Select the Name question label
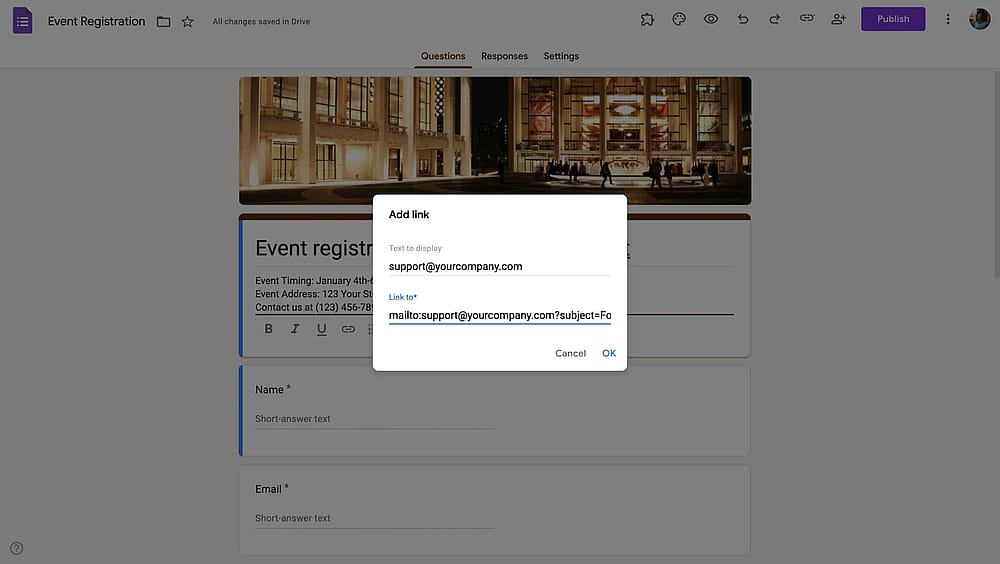This screenshot has width=1000, height=564. (269, 390)
